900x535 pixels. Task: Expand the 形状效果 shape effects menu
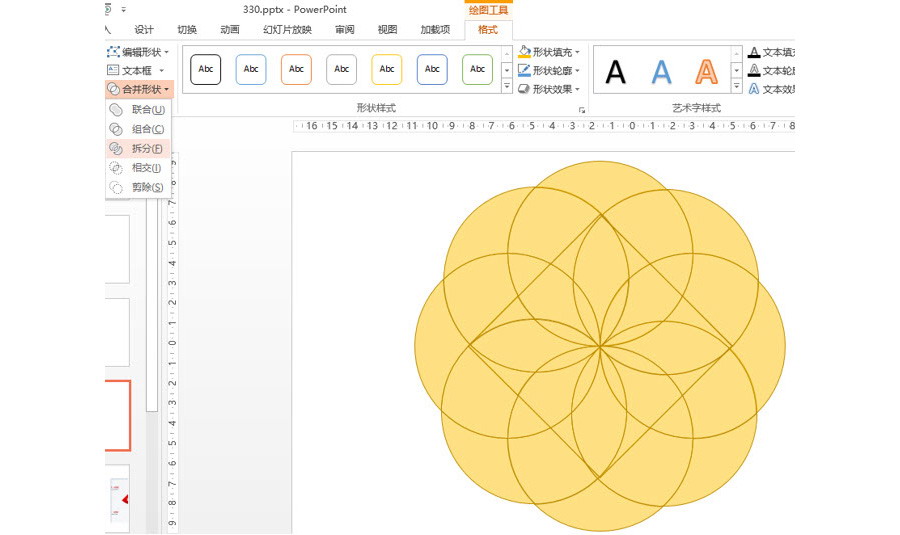[549, 89]
